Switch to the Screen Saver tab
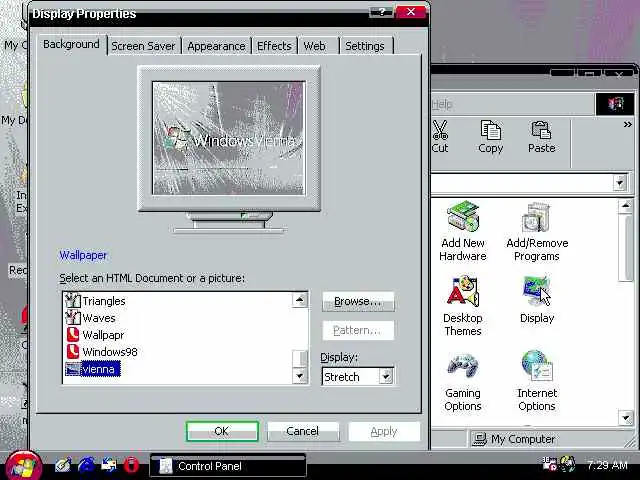Viewport: 640px width, 480px height. 143,46
